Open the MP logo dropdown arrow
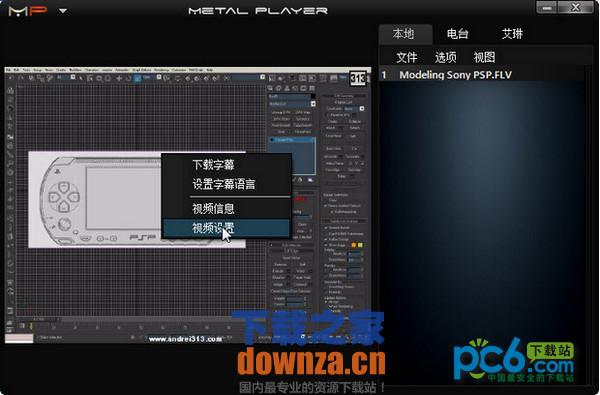This screenshot has height=395, width=600. pyautogui.click(x=63, y=11)
